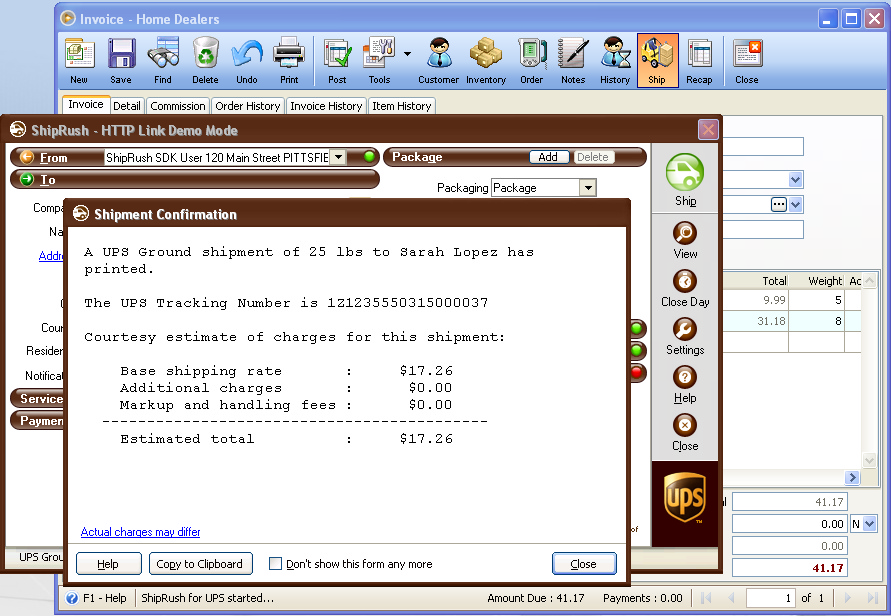Open the Tools toolbar icon
The height and width of the screenshot is (616, 891).
point(380,61)
